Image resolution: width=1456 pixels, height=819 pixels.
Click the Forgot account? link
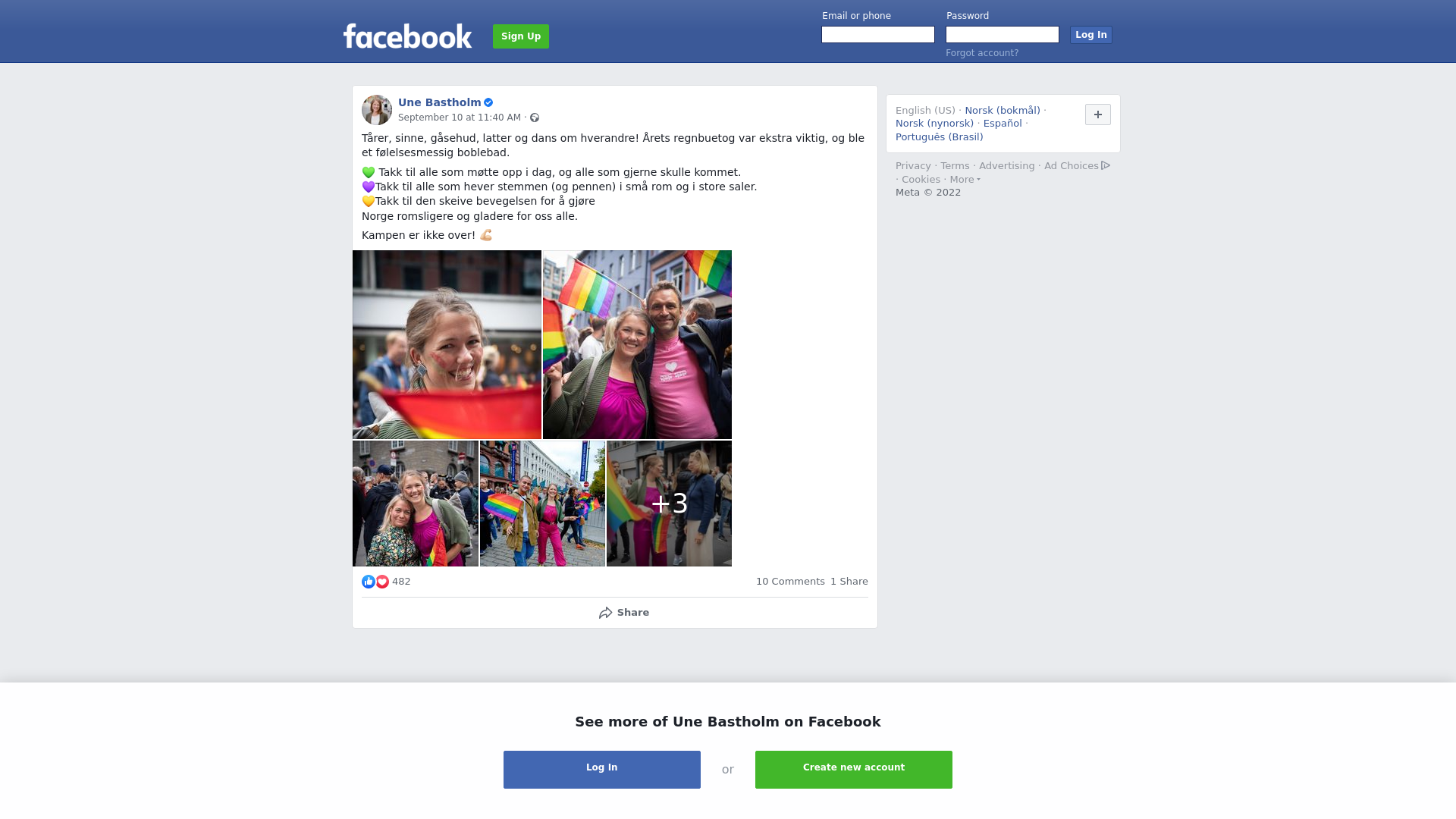(982, 53)
